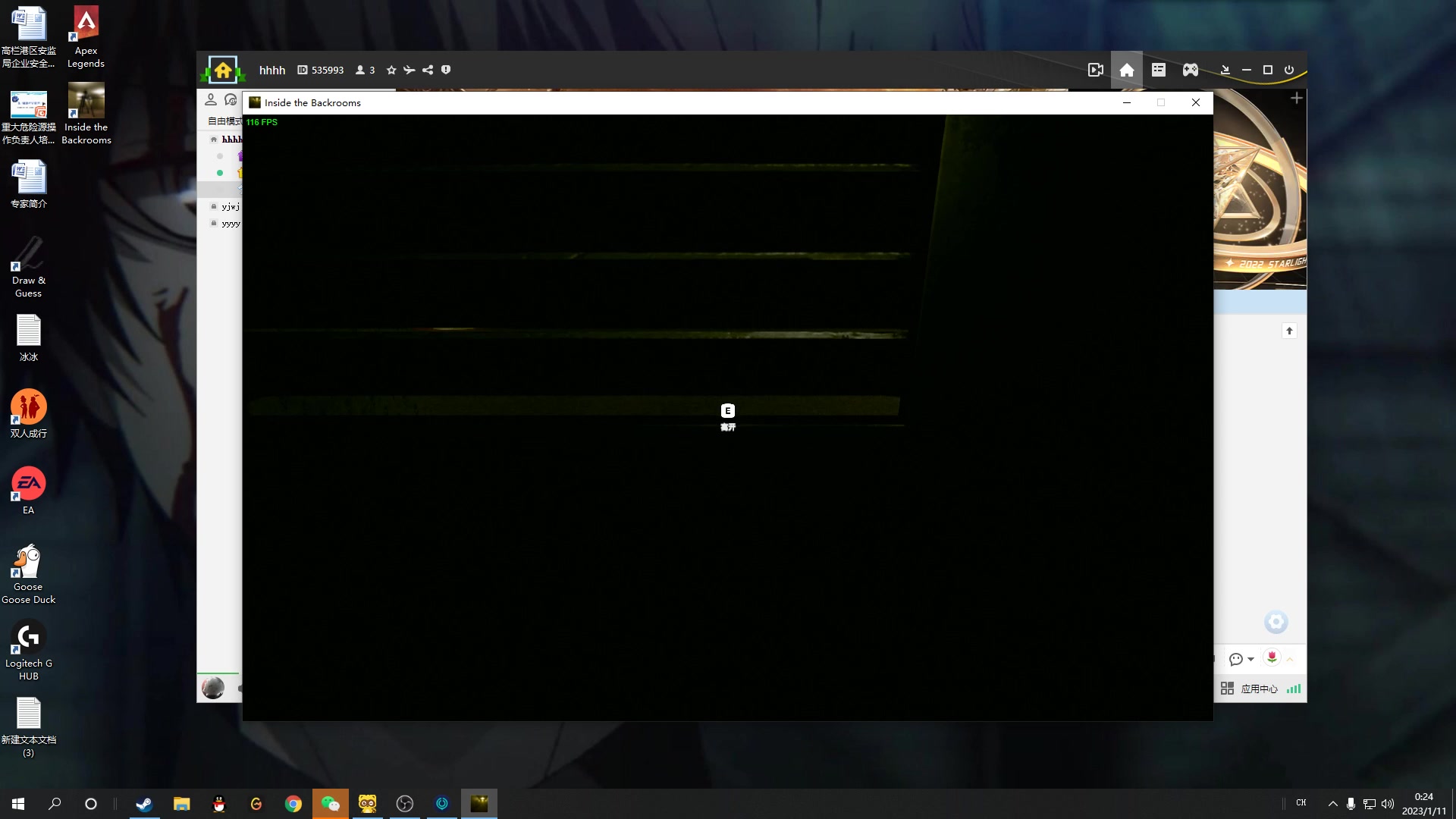This screenshot has height=819, width=1456.
Task: Open Steam from the taskbar
Action: (144, 804)
